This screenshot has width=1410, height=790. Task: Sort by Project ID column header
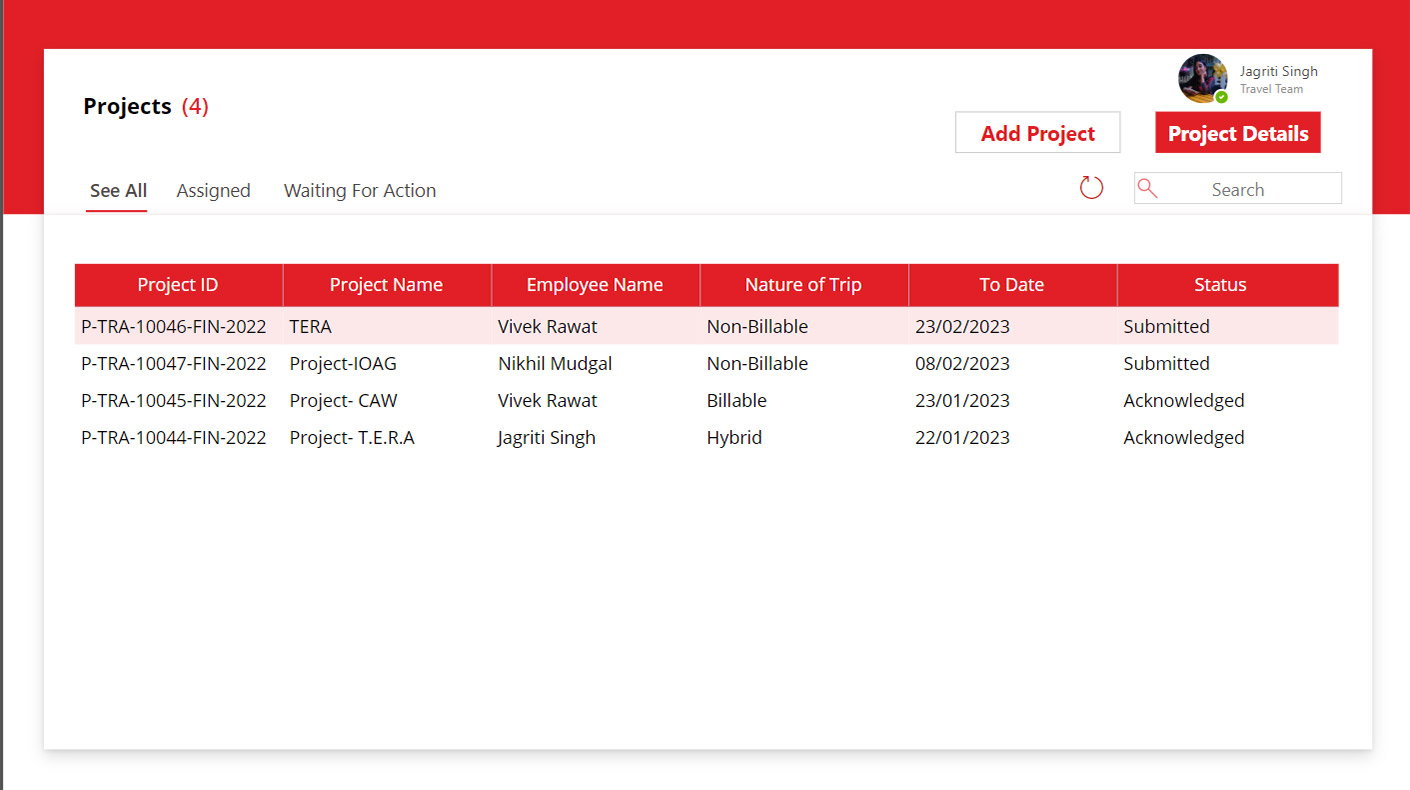click(178, 285)
